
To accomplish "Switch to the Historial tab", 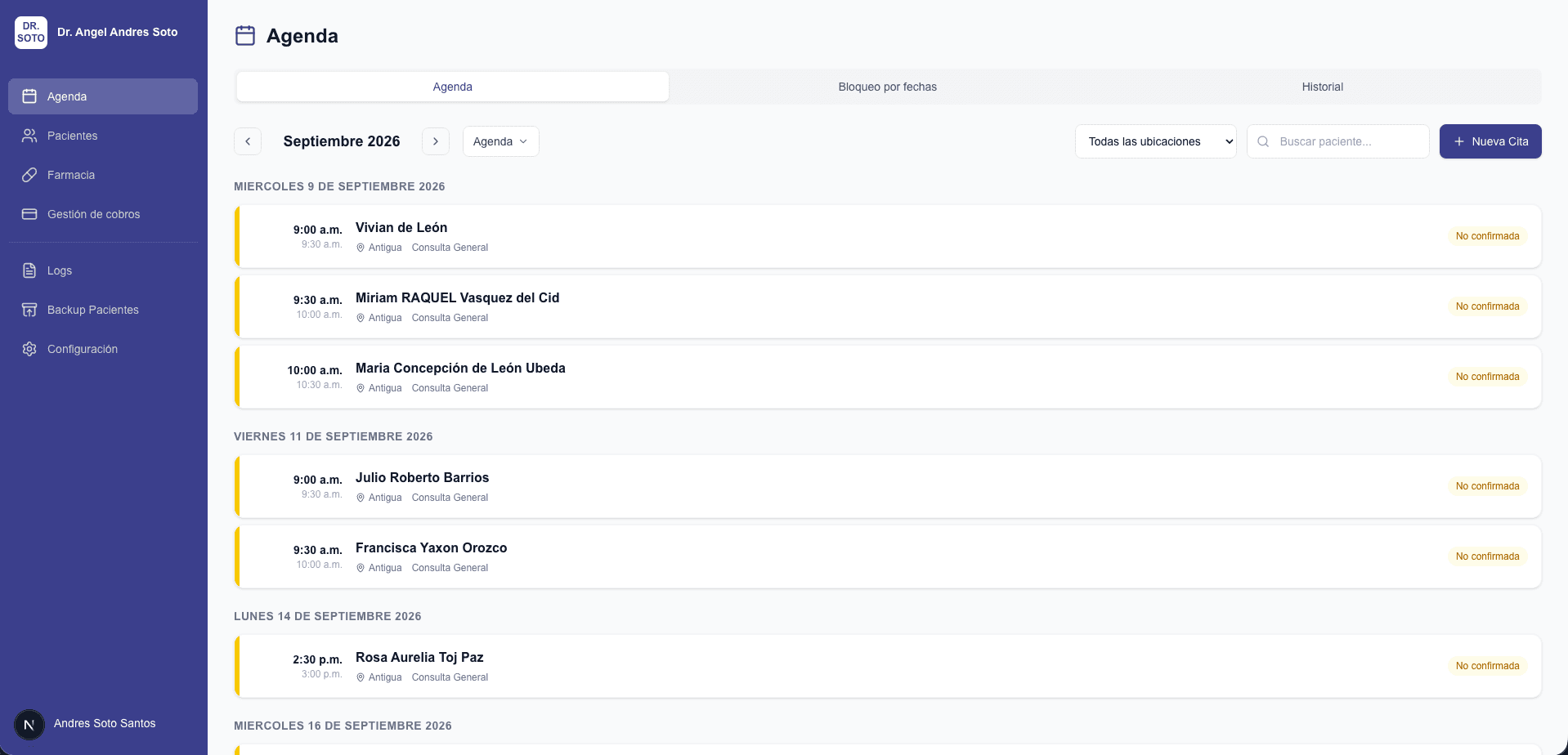I will [1322, 87].
